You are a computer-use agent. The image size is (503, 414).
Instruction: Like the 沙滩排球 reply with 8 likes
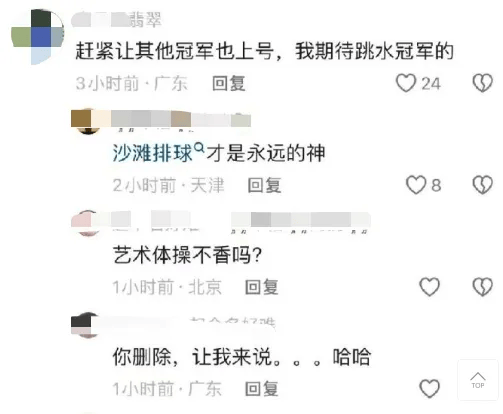coord(416,185)
